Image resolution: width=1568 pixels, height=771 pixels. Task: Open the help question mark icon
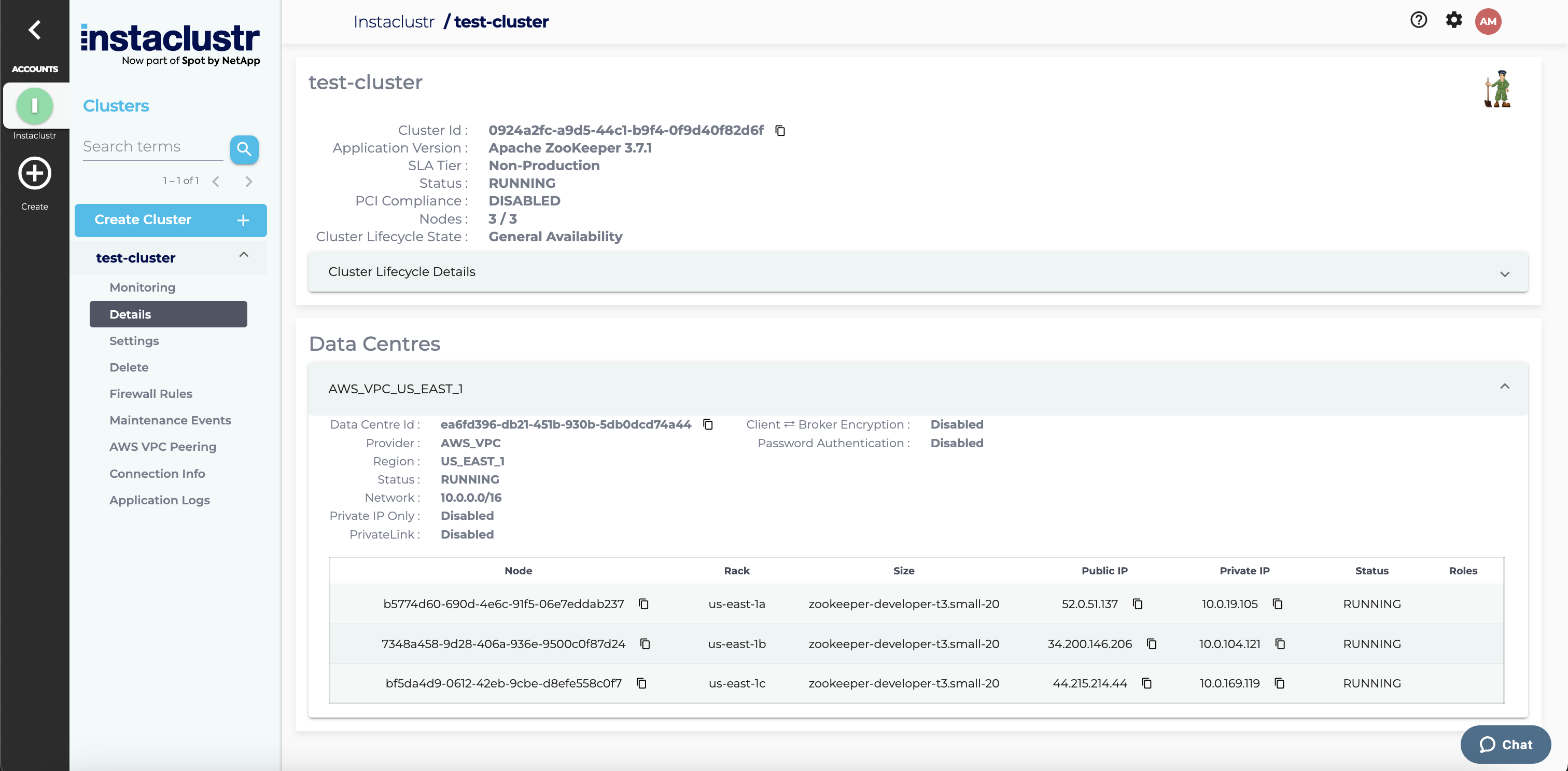click(x=1418, y=20)
